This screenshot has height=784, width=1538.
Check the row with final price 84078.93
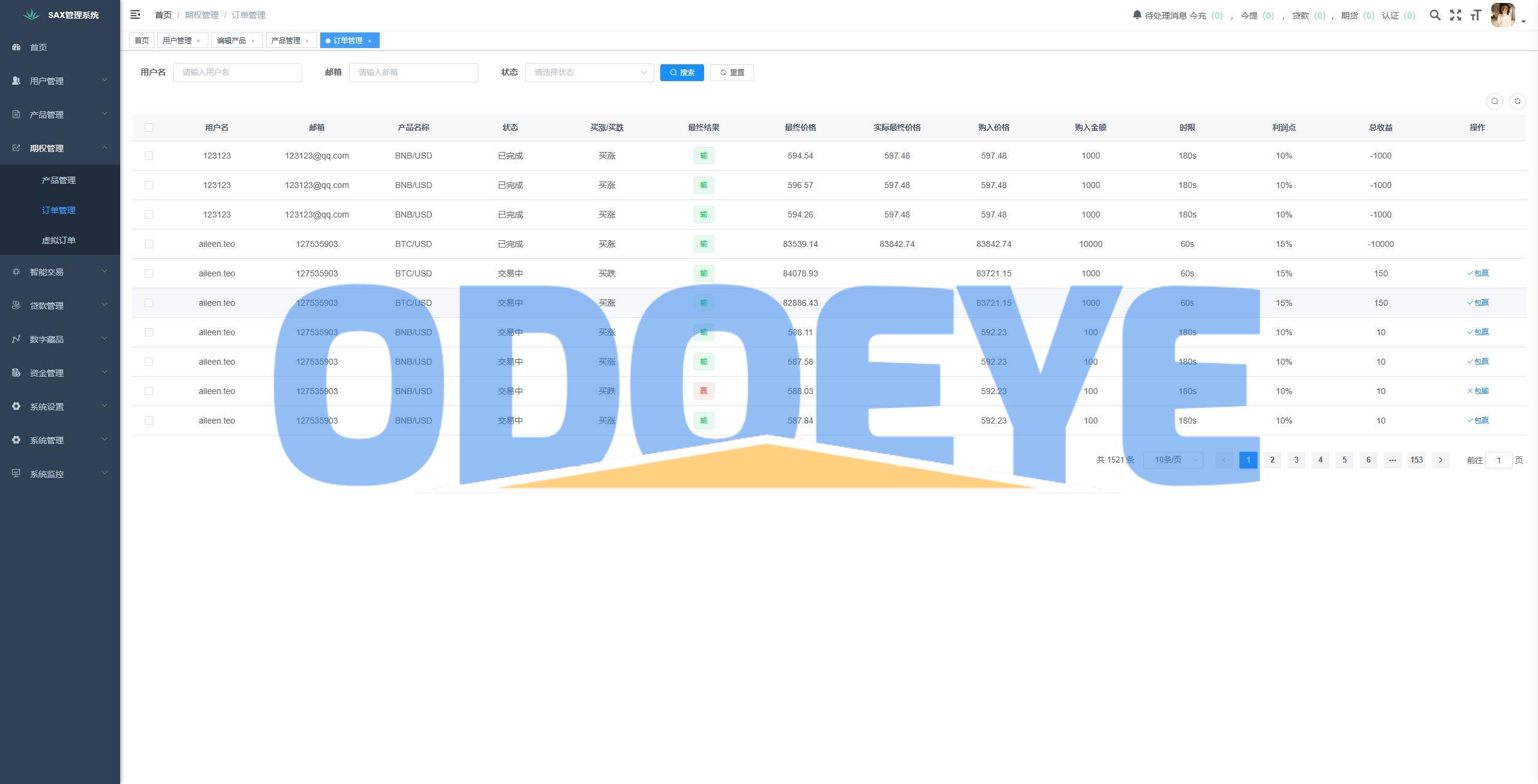pos(149,273)
